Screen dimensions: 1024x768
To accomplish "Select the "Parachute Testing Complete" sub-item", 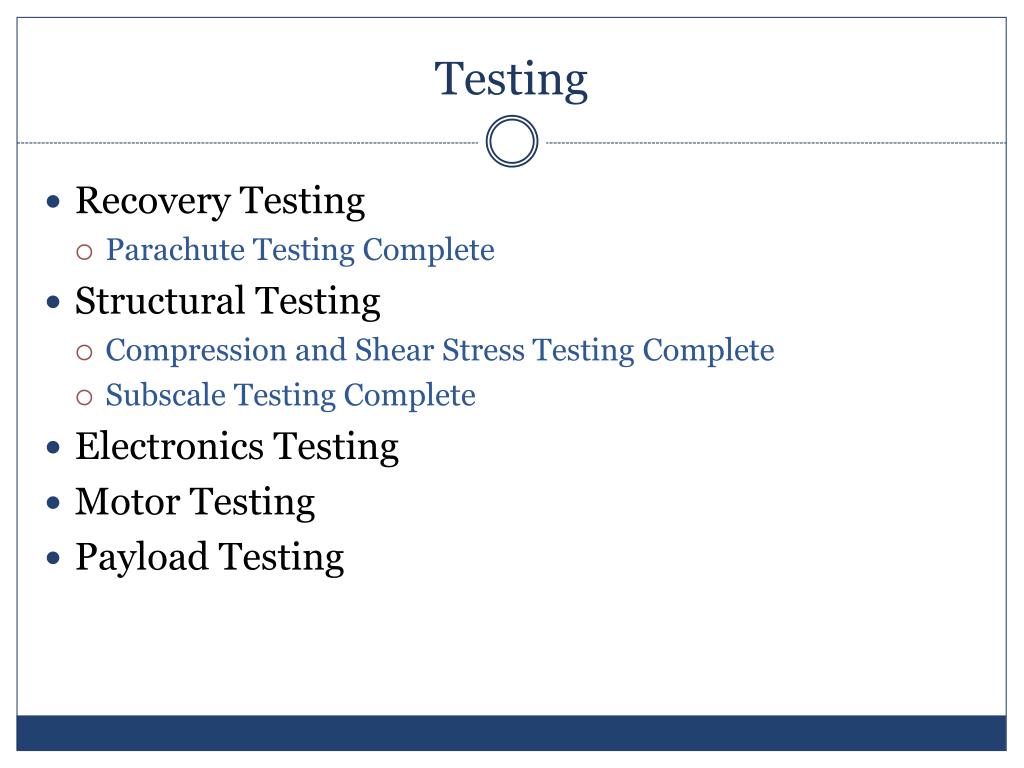I will click(300, 250).
